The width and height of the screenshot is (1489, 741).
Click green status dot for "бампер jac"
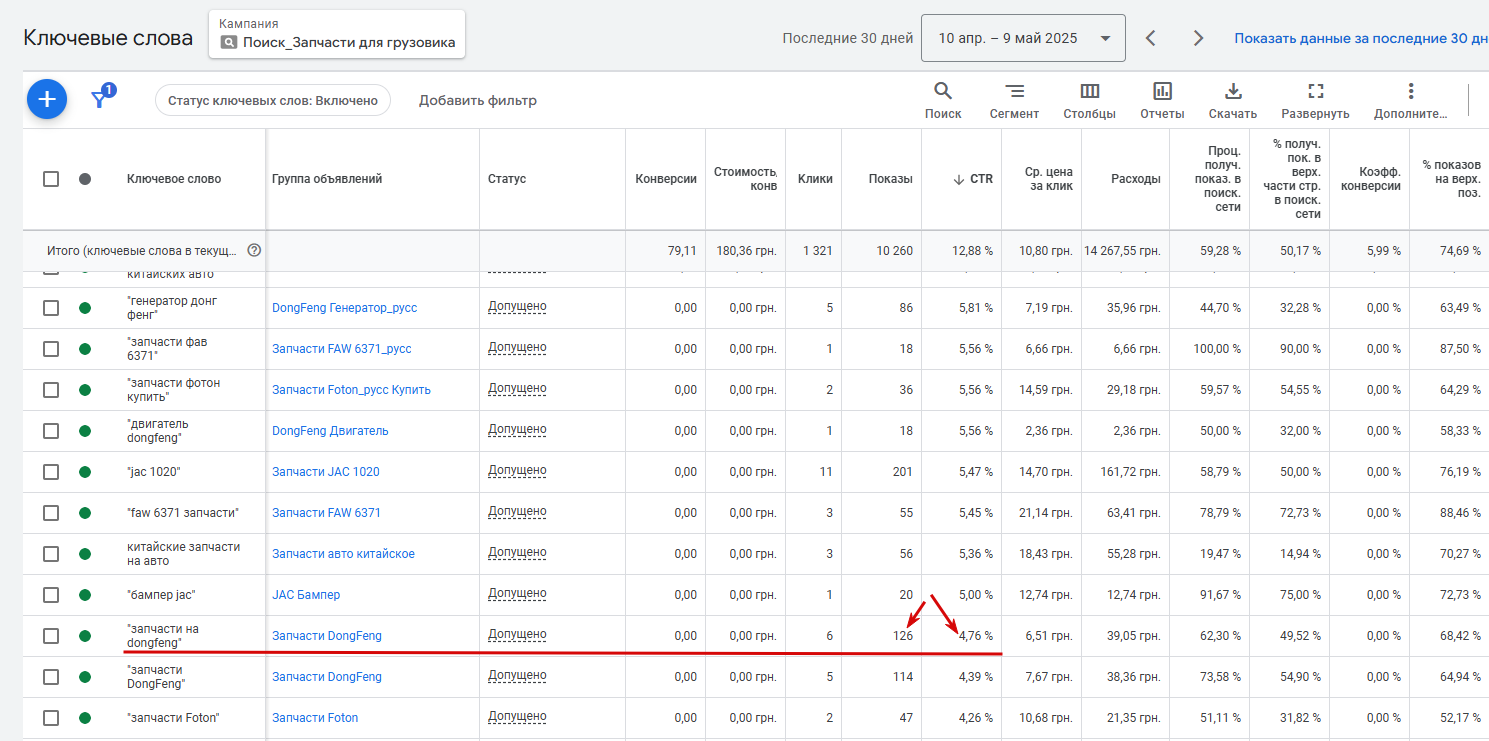click(x=85, y=595)
